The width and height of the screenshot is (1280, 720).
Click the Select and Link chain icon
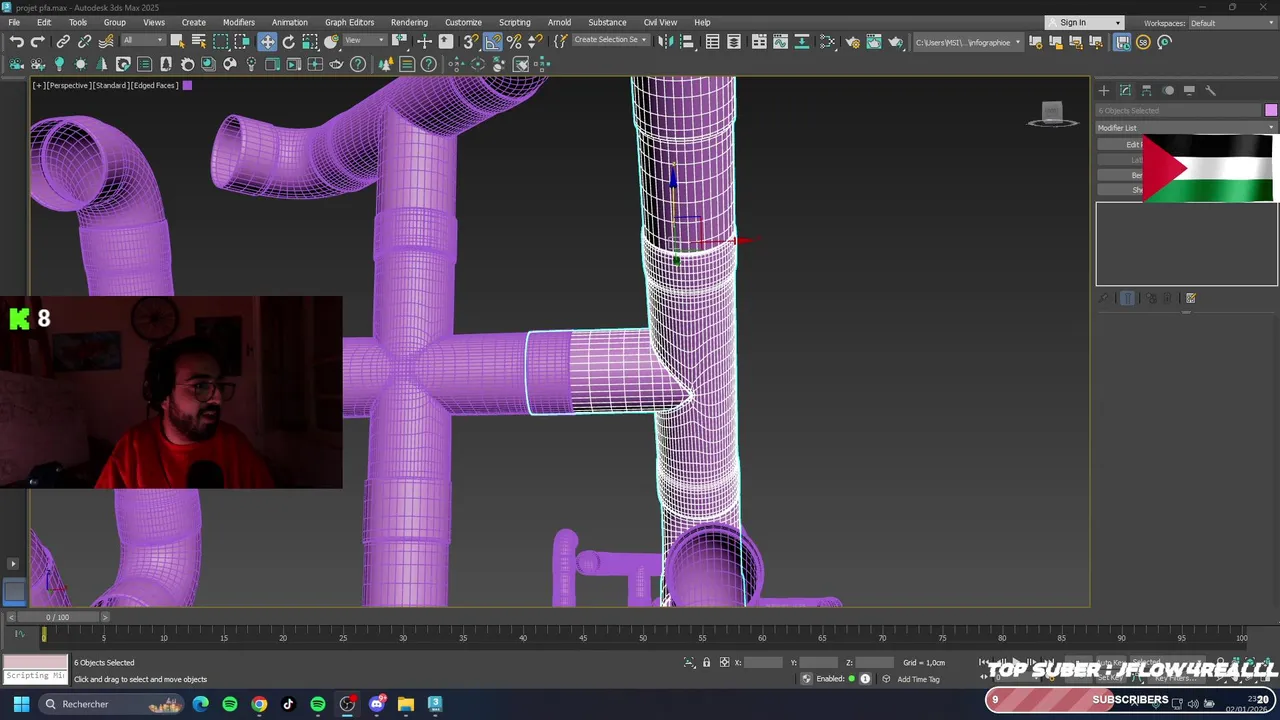pos(63,42)
